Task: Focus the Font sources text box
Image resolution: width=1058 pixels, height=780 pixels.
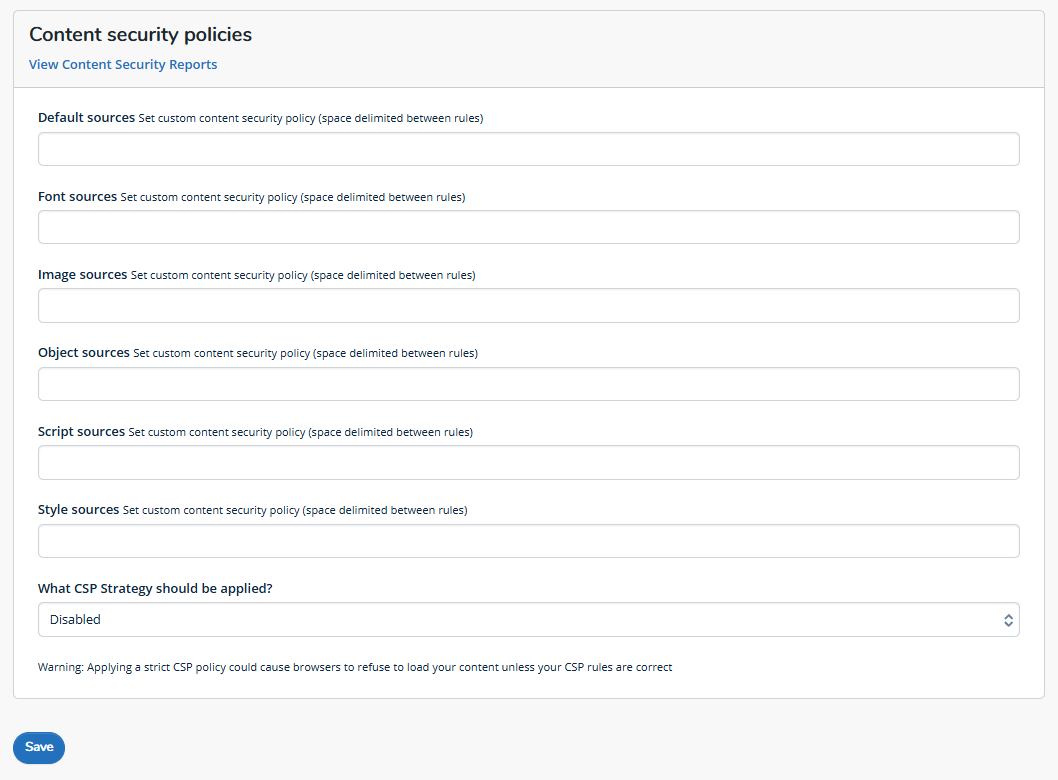Action: (x=528, y=227)
